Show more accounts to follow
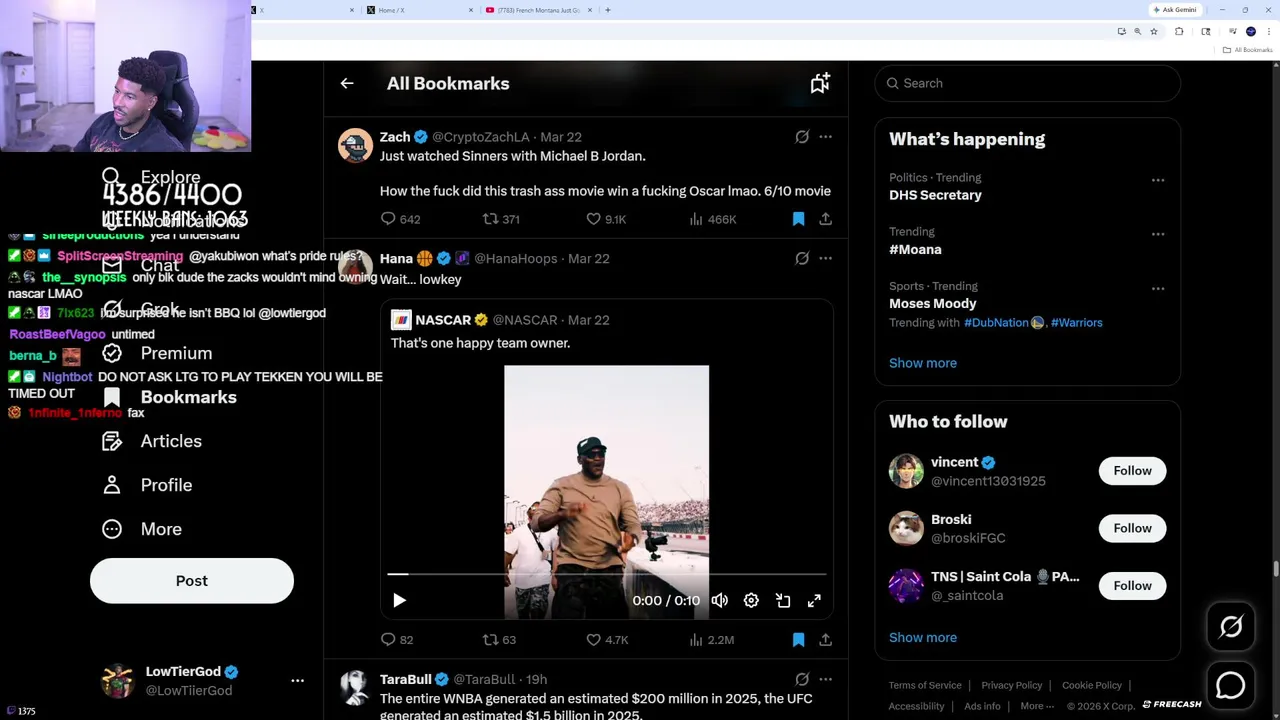 [x=923, y=637]
